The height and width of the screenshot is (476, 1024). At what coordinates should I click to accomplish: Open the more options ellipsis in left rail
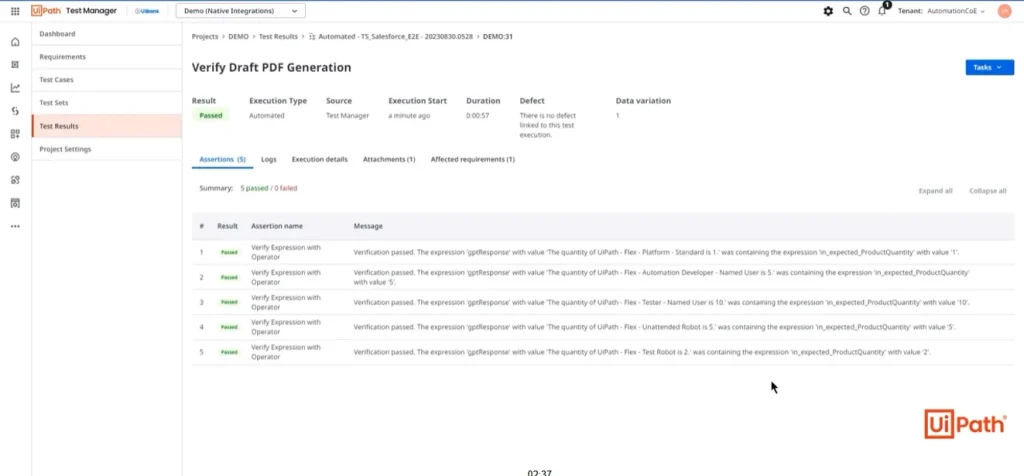click(15, 227)
